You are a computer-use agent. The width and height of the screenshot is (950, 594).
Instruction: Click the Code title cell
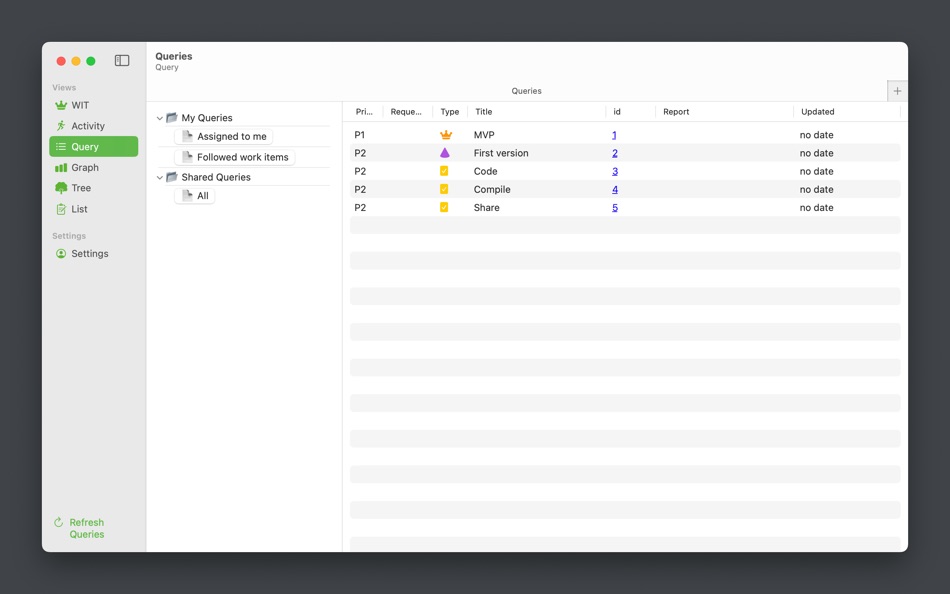pyautogui.click(x=485, y=171)
